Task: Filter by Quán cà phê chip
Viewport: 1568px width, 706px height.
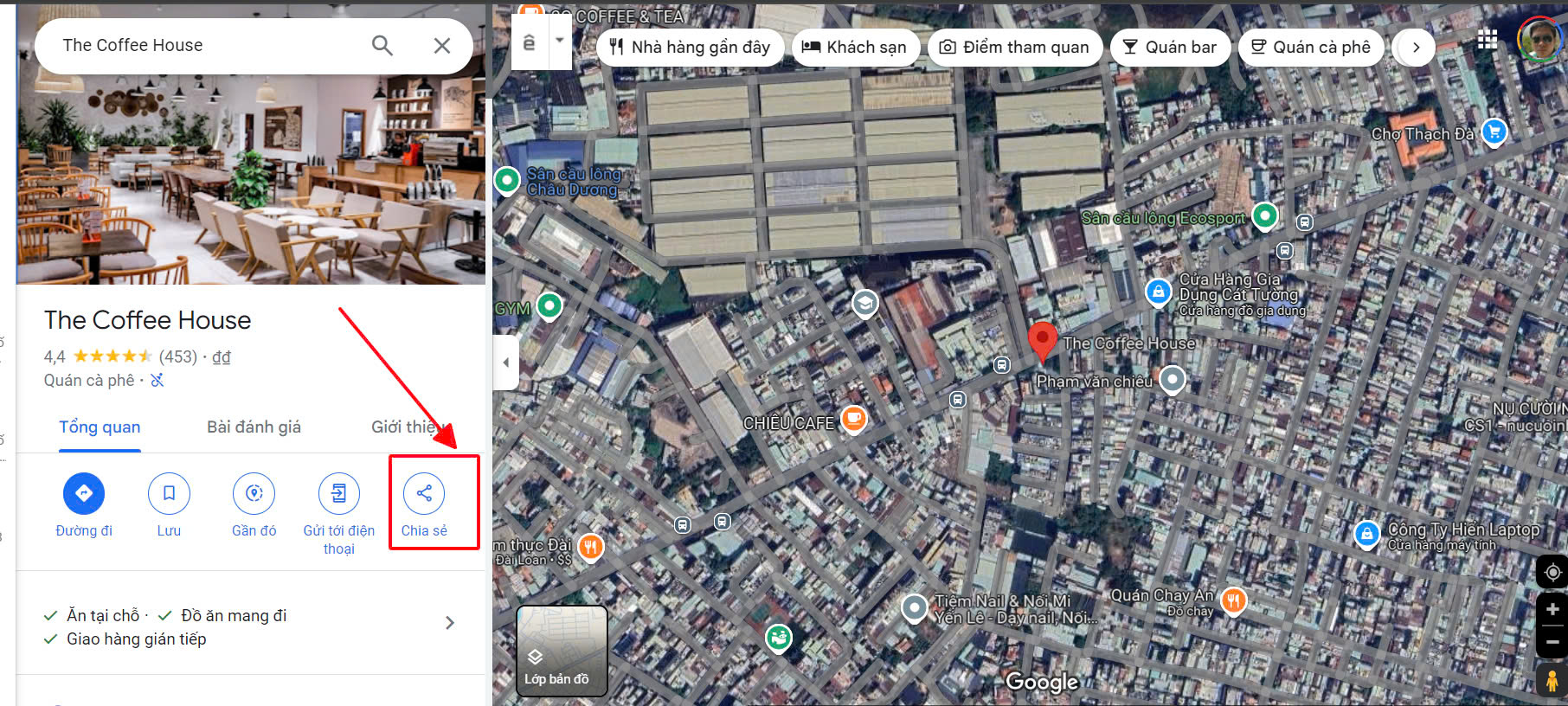Action: click(x=1311, y=48)
